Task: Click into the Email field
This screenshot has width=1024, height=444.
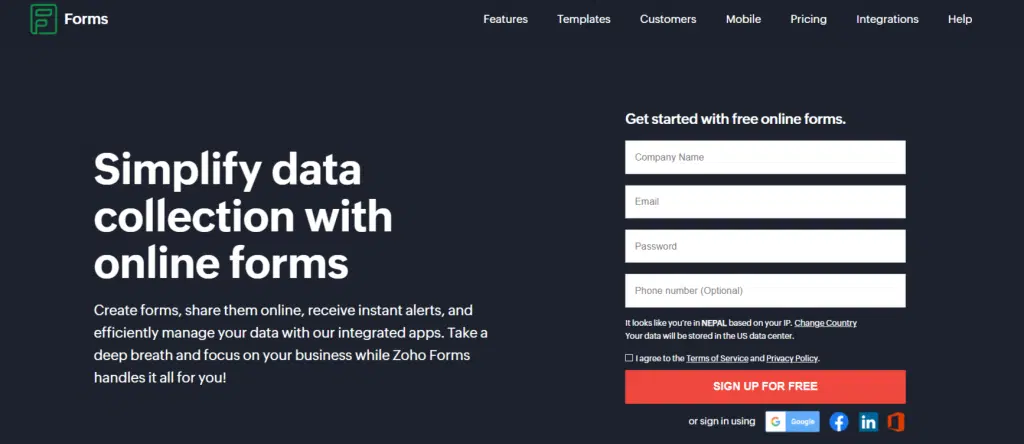Action: coord(765,201)
